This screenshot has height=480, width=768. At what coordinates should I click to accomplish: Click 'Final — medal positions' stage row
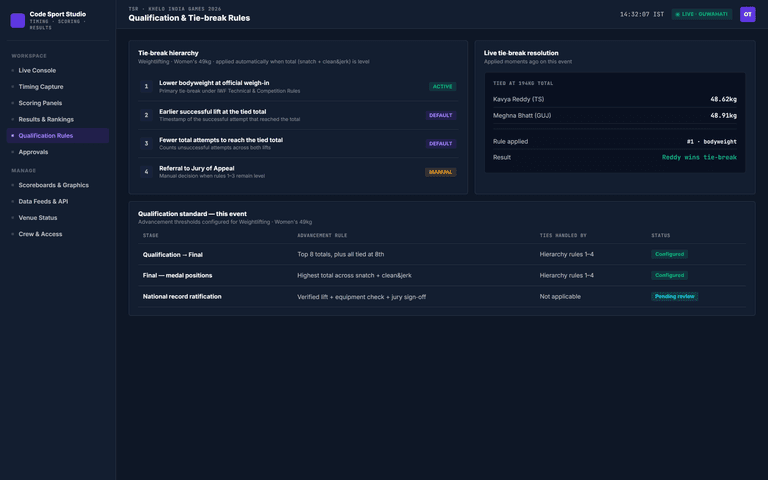pos(442,275)
